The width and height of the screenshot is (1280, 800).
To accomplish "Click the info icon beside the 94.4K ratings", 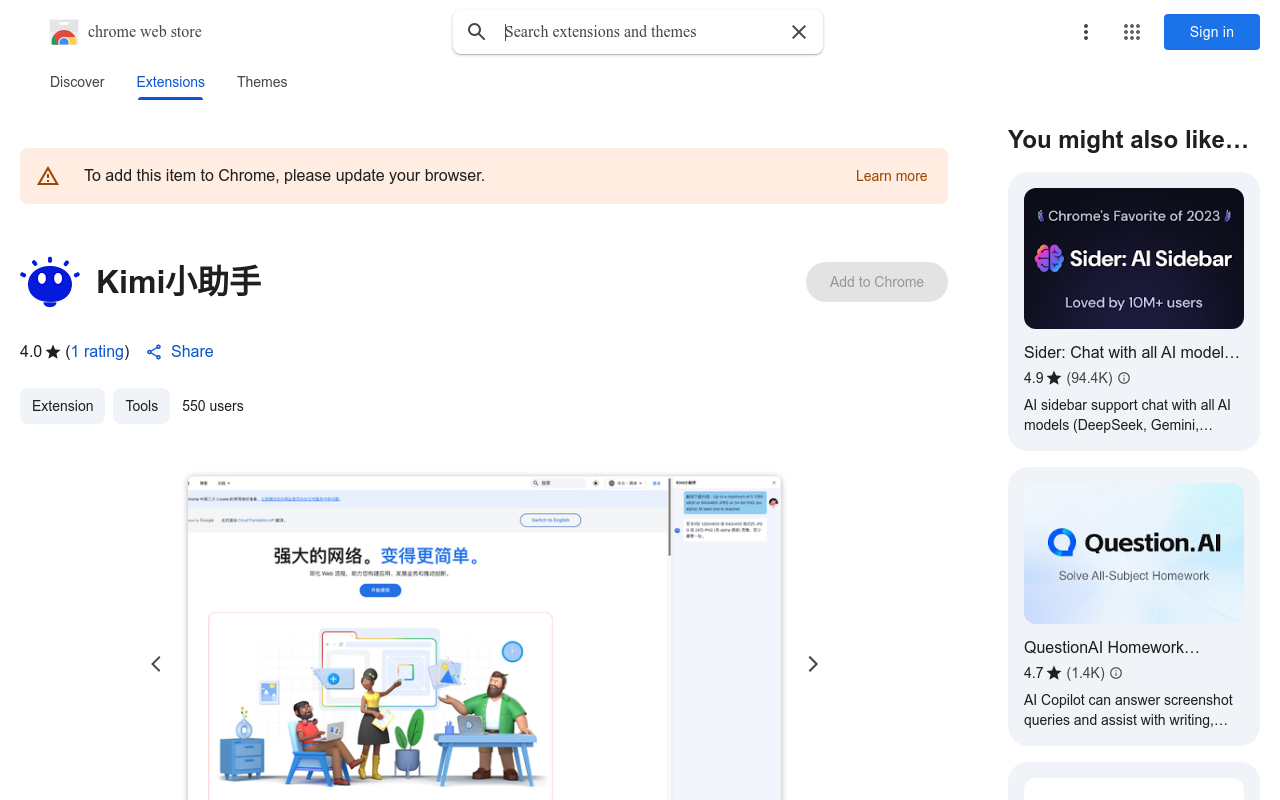I will tap(1124, 378).
